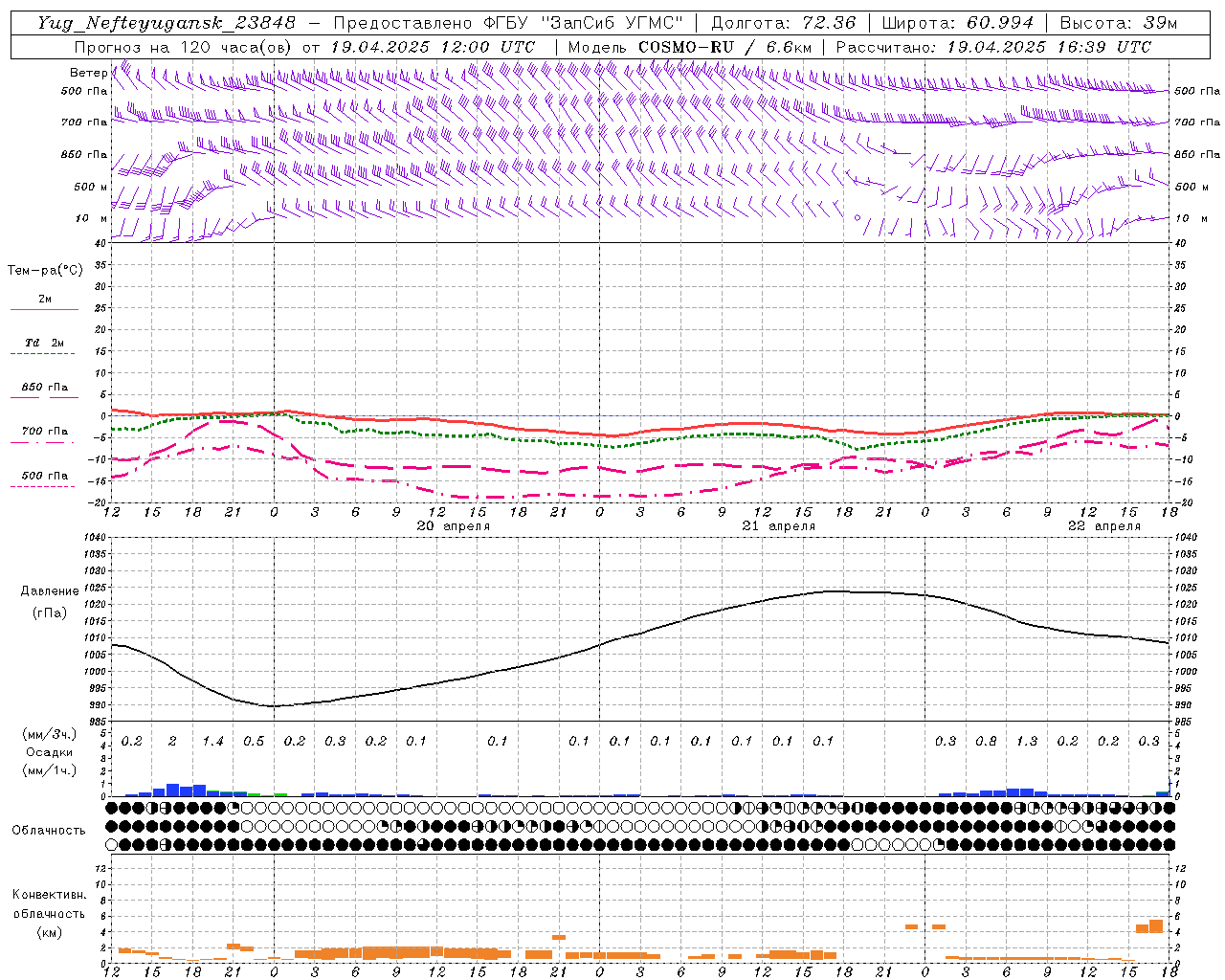Click the Ветер wind panel label
1225x980 pixels.
[x=88, y=73]
